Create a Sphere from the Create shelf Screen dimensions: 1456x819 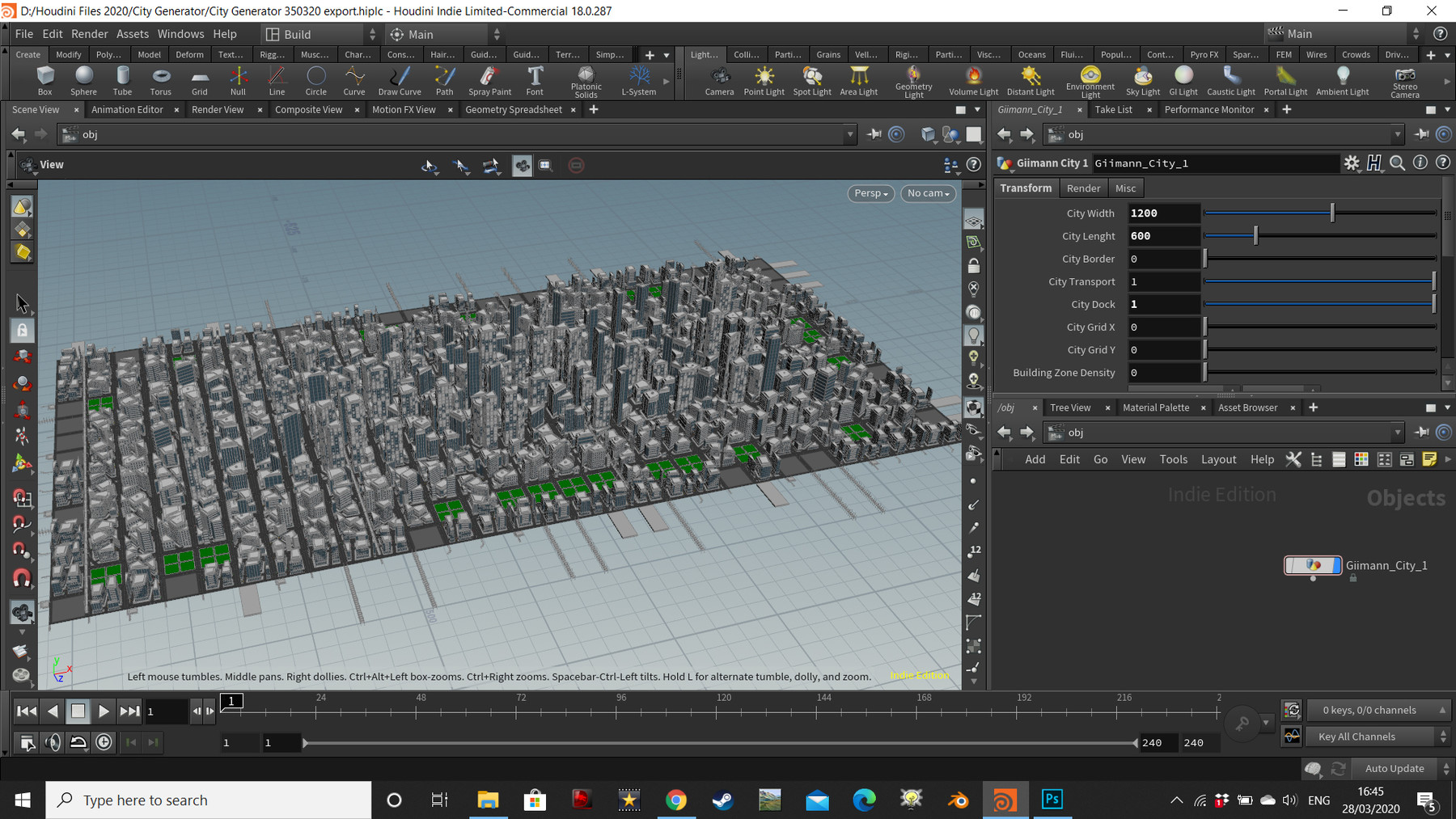coord(83,81)
